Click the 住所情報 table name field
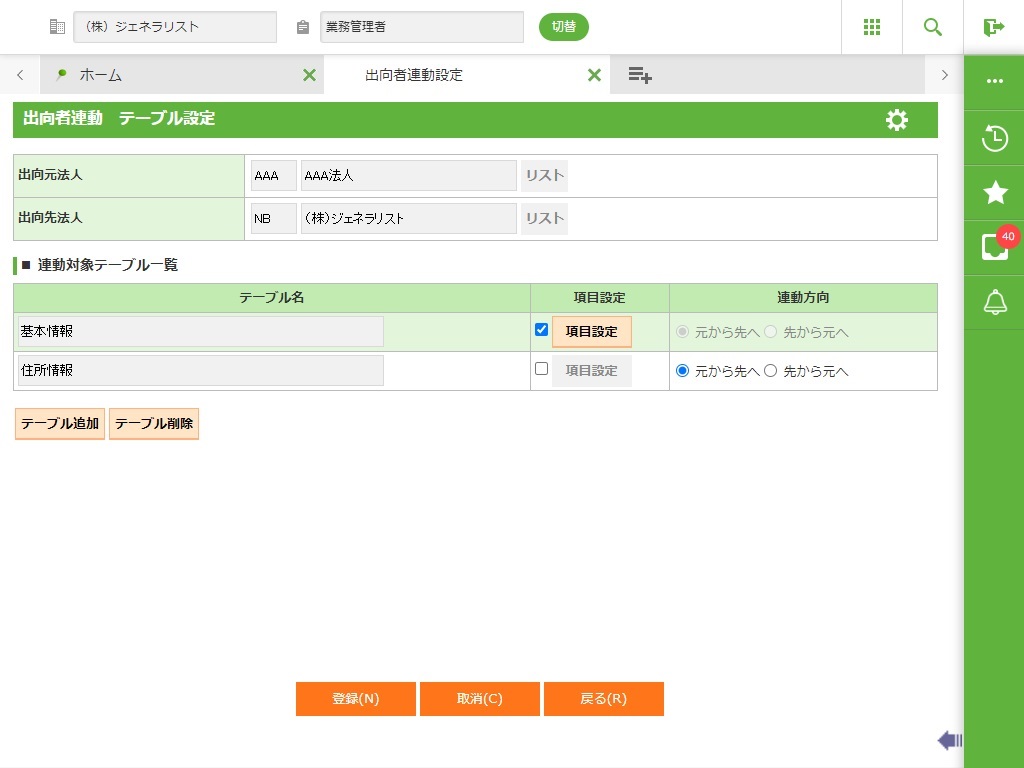This screenshot has height=768, width=1024. coord(201,371)
